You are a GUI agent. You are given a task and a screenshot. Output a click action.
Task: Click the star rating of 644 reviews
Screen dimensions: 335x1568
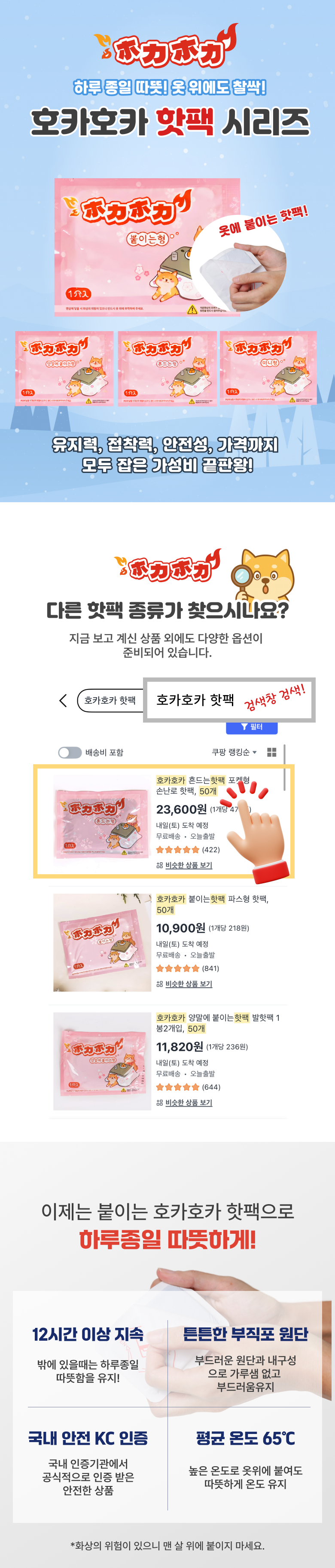178,1086
